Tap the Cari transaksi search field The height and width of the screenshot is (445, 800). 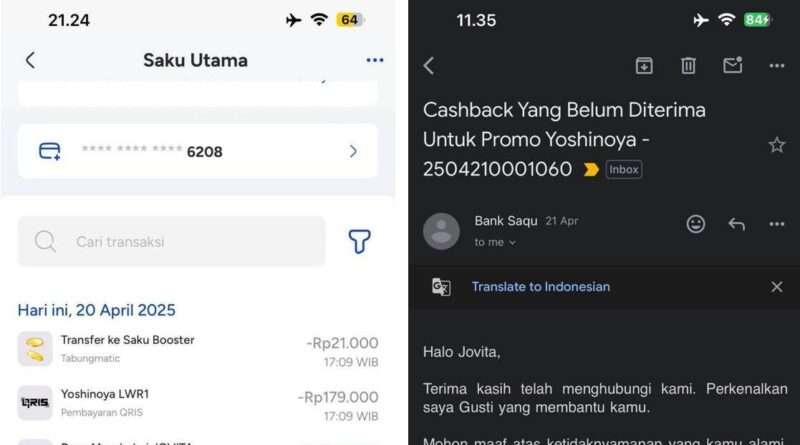point(171,241)
